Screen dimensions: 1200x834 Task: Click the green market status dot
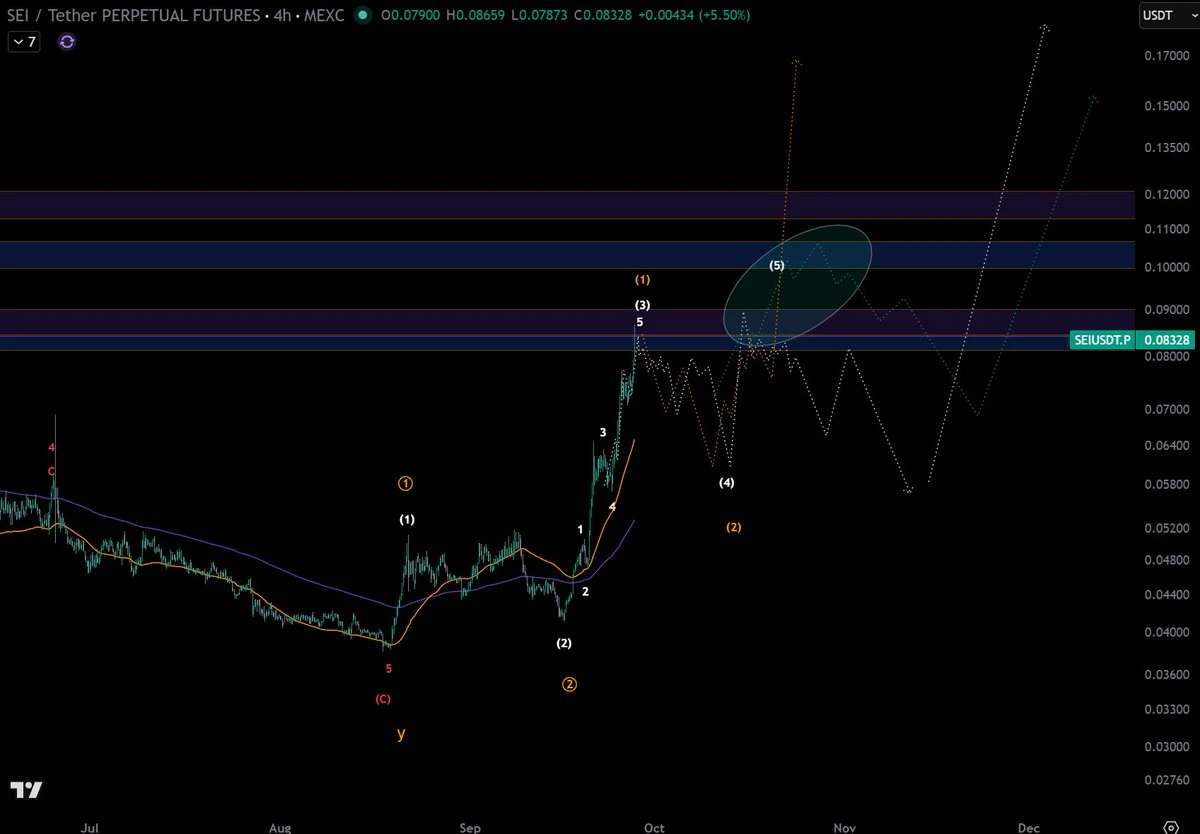[361, 15]
